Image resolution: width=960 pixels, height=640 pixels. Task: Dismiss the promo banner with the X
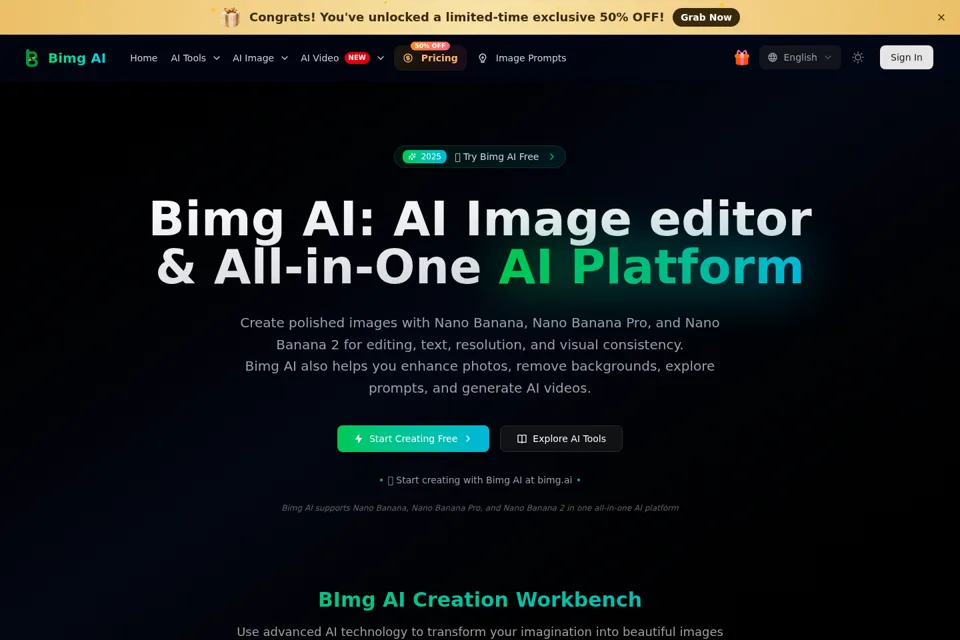[941, 17]
